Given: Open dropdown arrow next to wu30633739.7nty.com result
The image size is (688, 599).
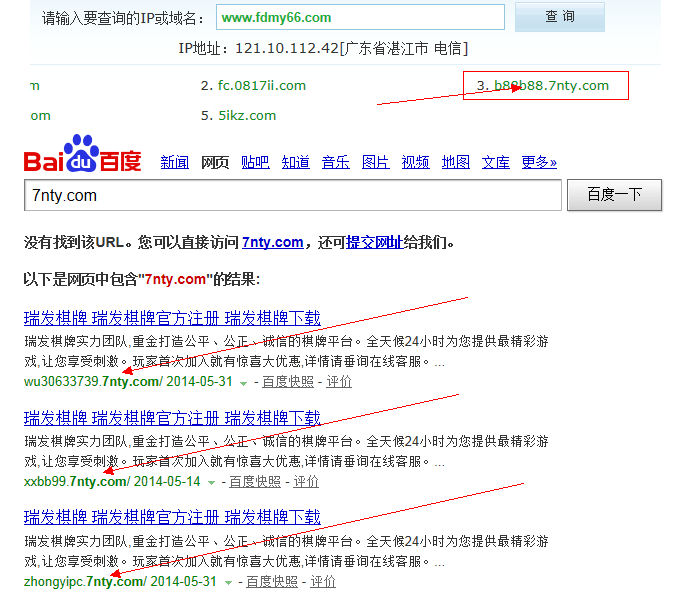Looking at the screenshot, I should click(244, 383).
